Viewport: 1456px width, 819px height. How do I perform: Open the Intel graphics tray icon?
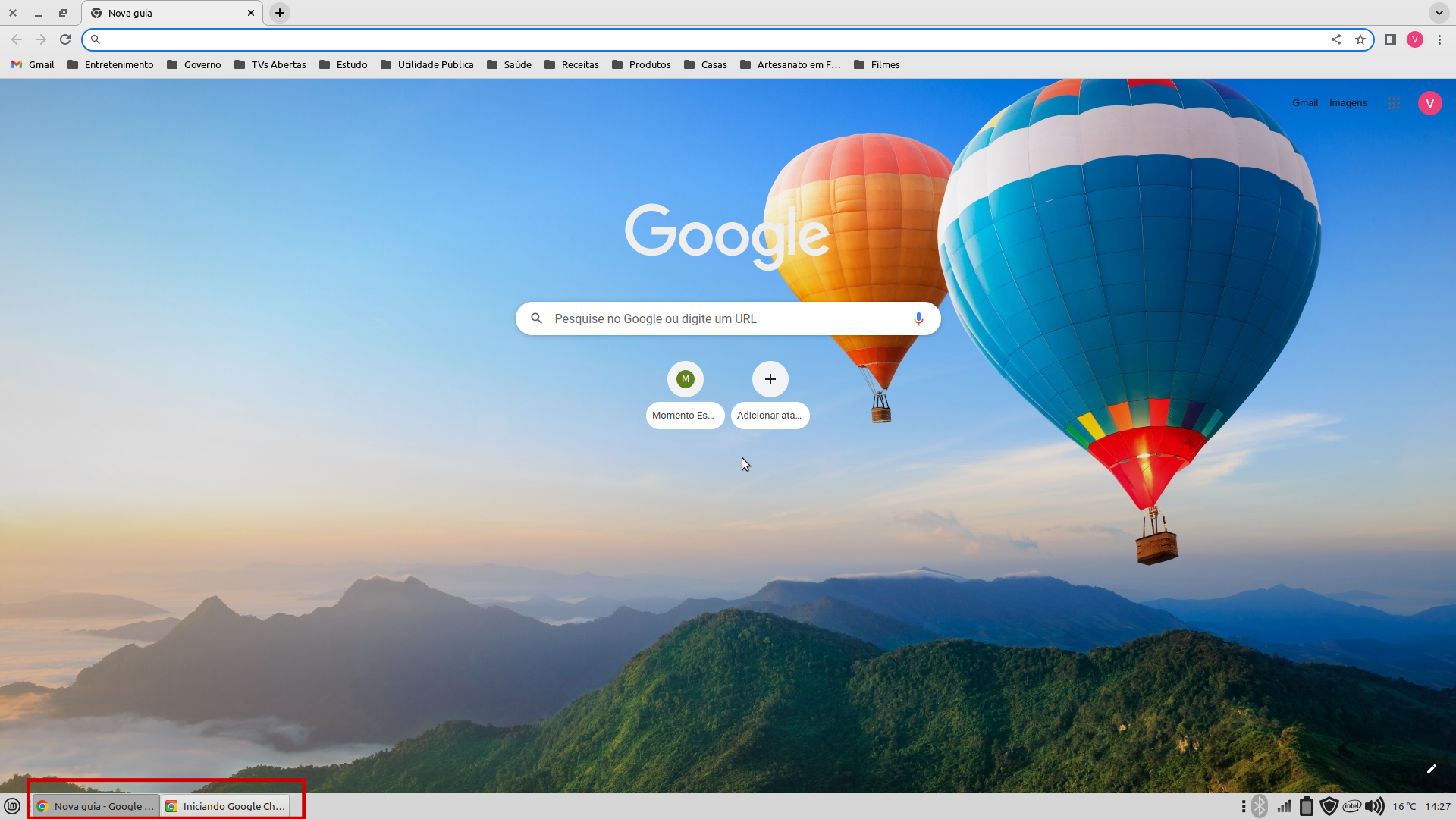point(1352,806)
